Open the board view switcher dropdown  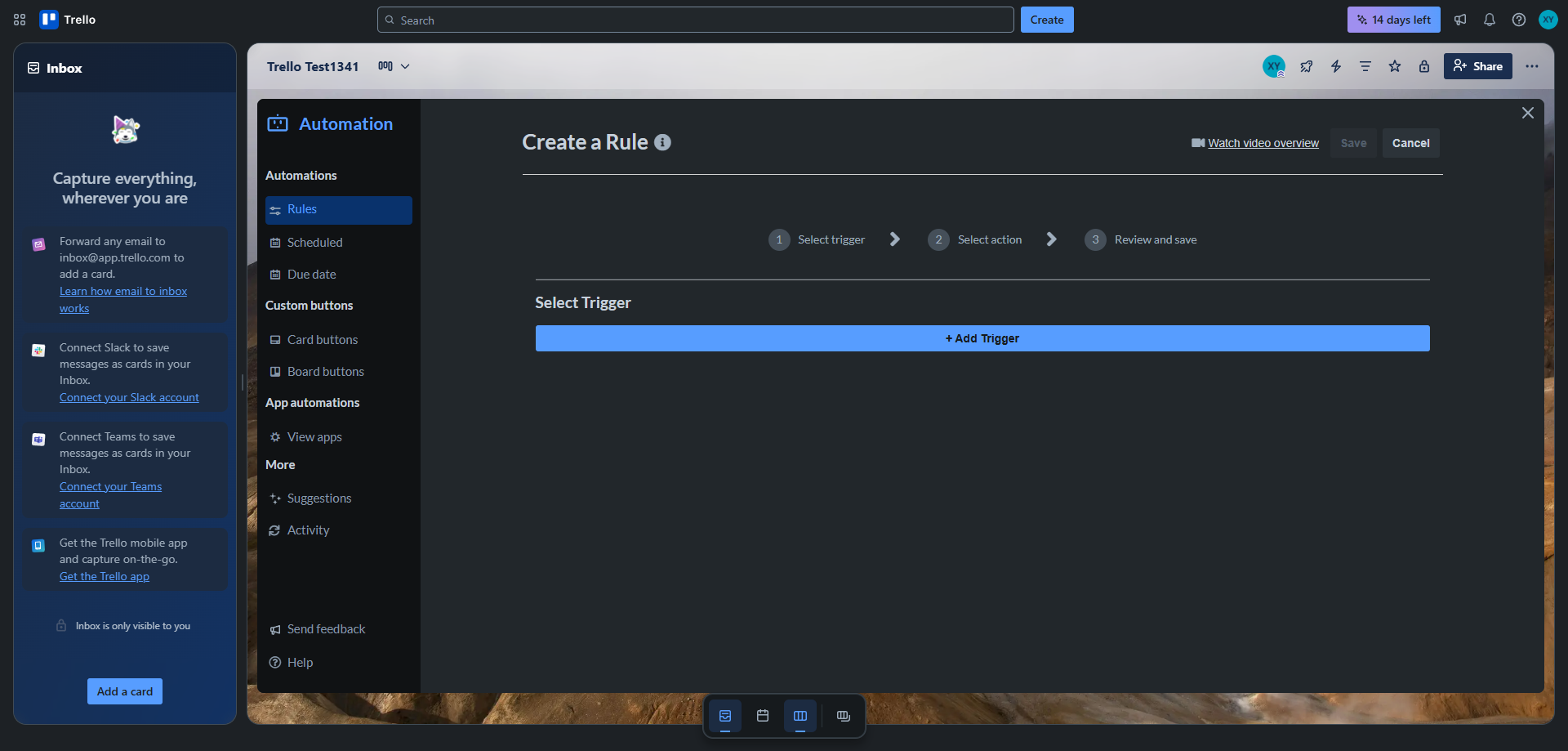tap(394, 66)
